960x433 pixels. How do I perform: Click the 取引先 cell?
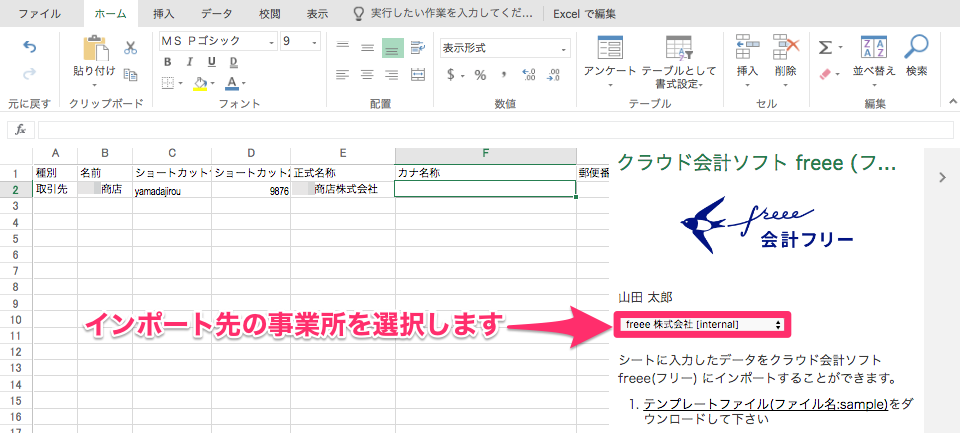(x=54, y=189)
